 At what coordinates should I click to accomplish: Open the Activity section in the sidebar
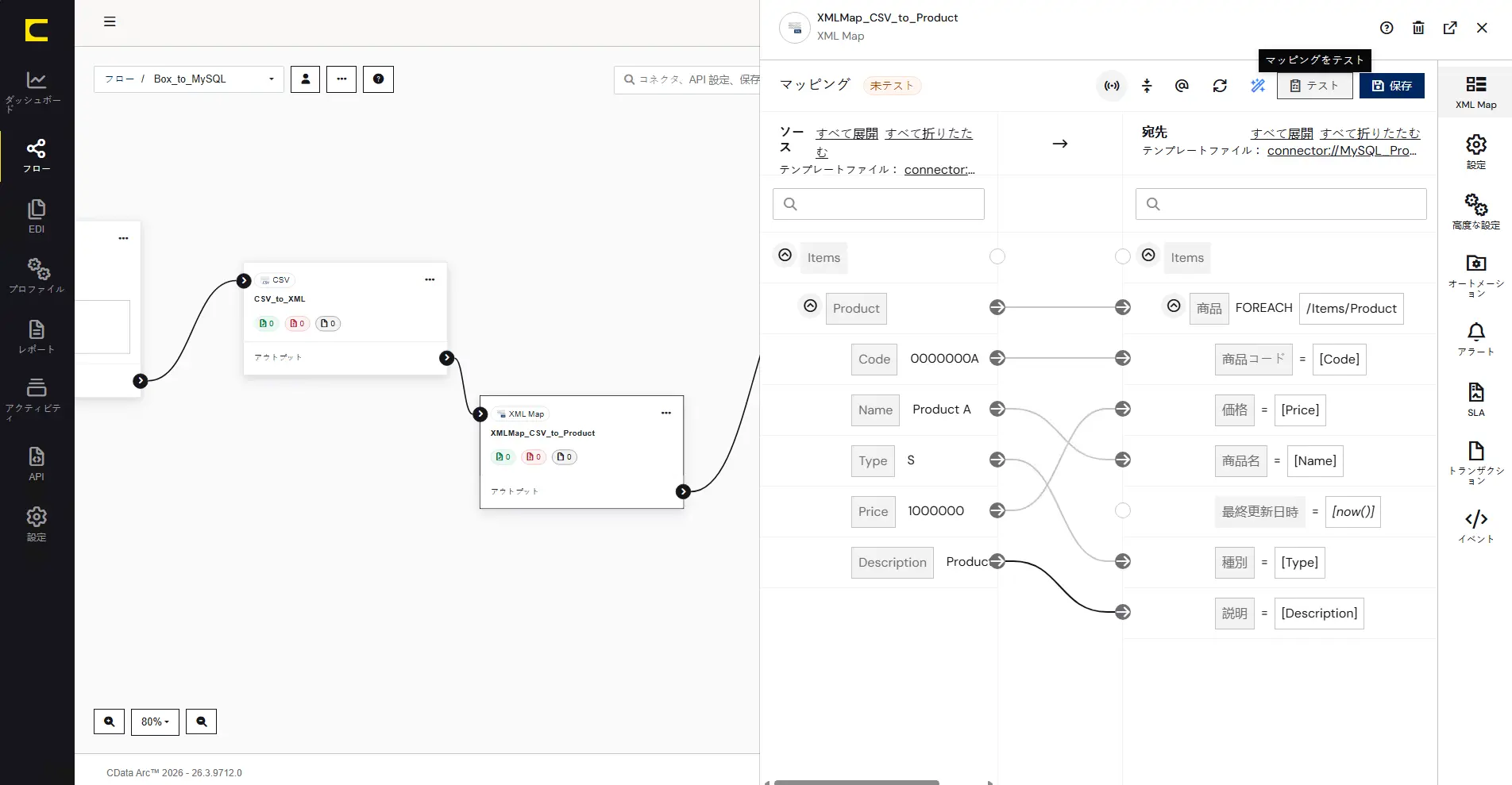[x=37, y=398]
